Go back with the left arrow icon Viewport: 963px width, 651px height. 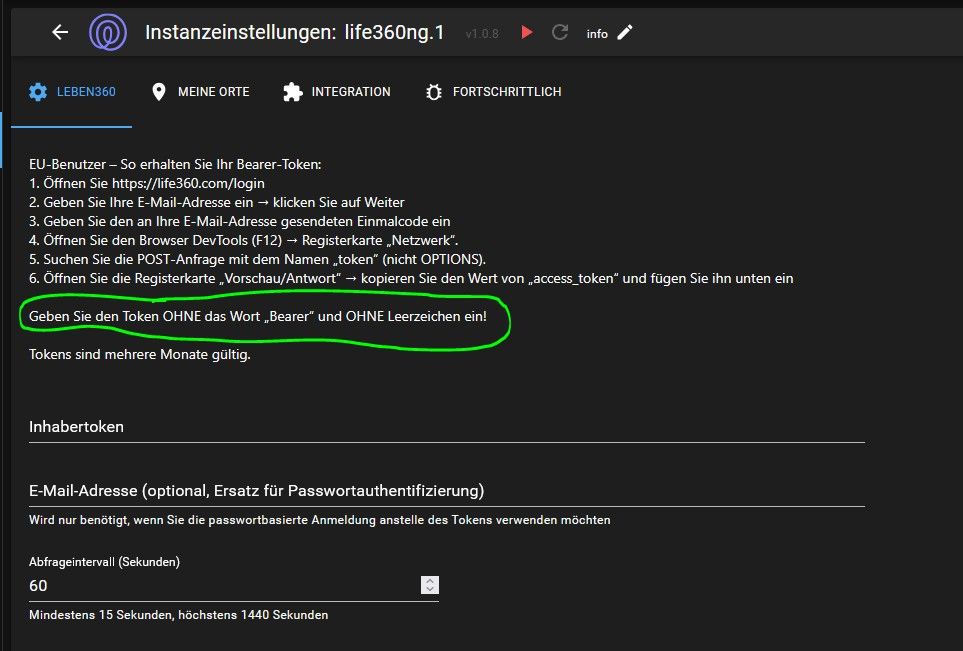[x=60, y=32]
